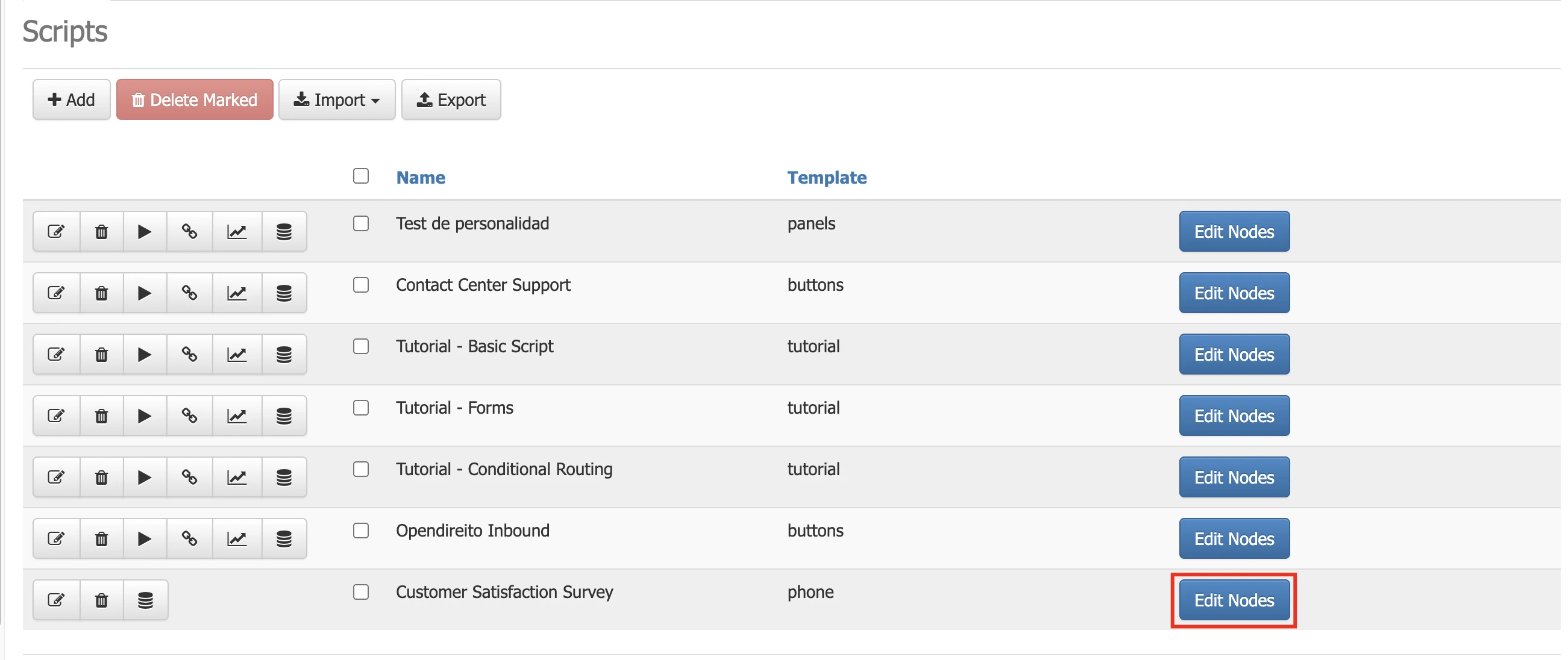The image size is (1568, 660).
Task: Open stats chart for Contact Center Support
Action: tap(237, 293)
